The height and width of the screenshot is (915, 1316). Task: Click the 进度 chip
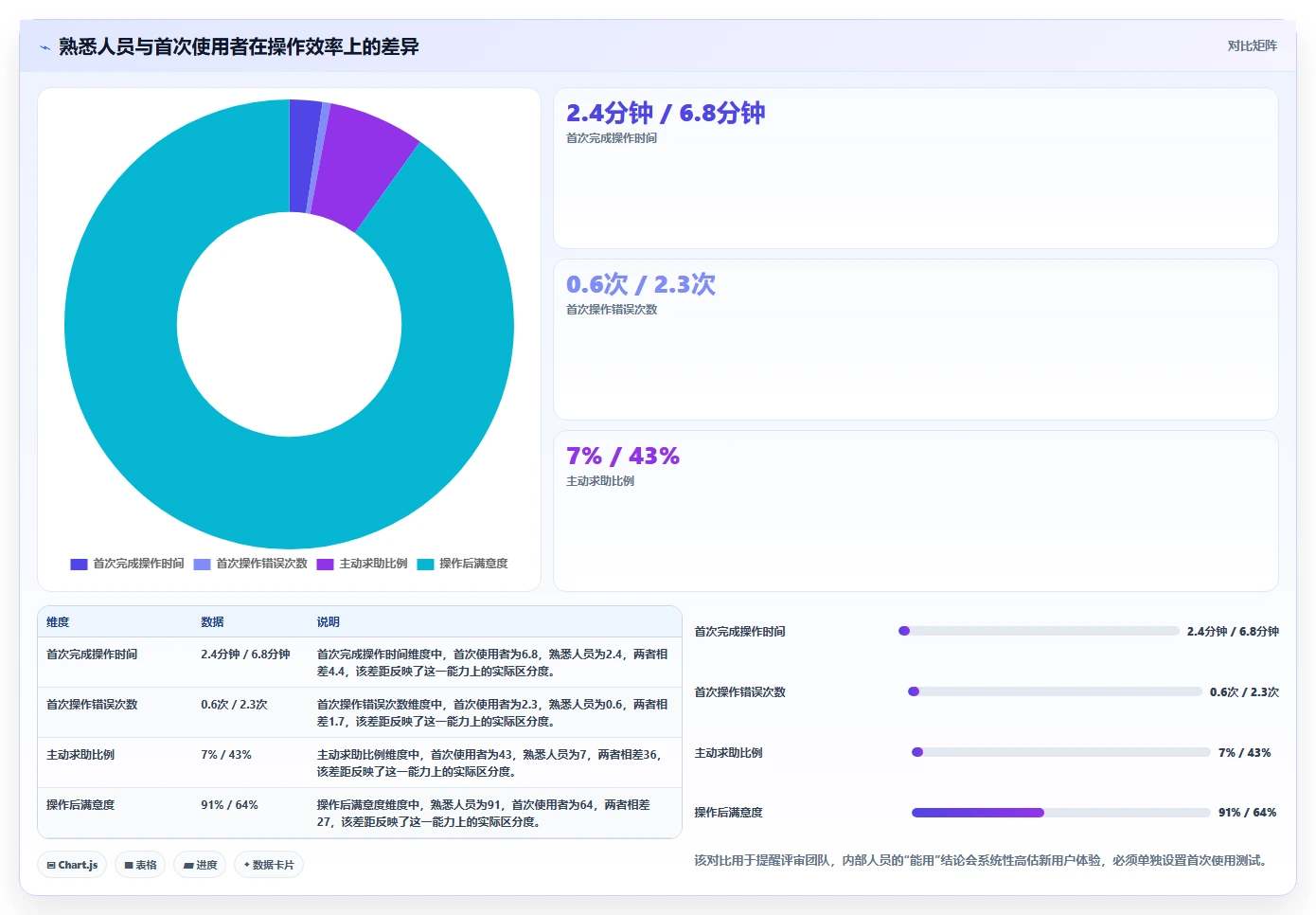point(200,865)
